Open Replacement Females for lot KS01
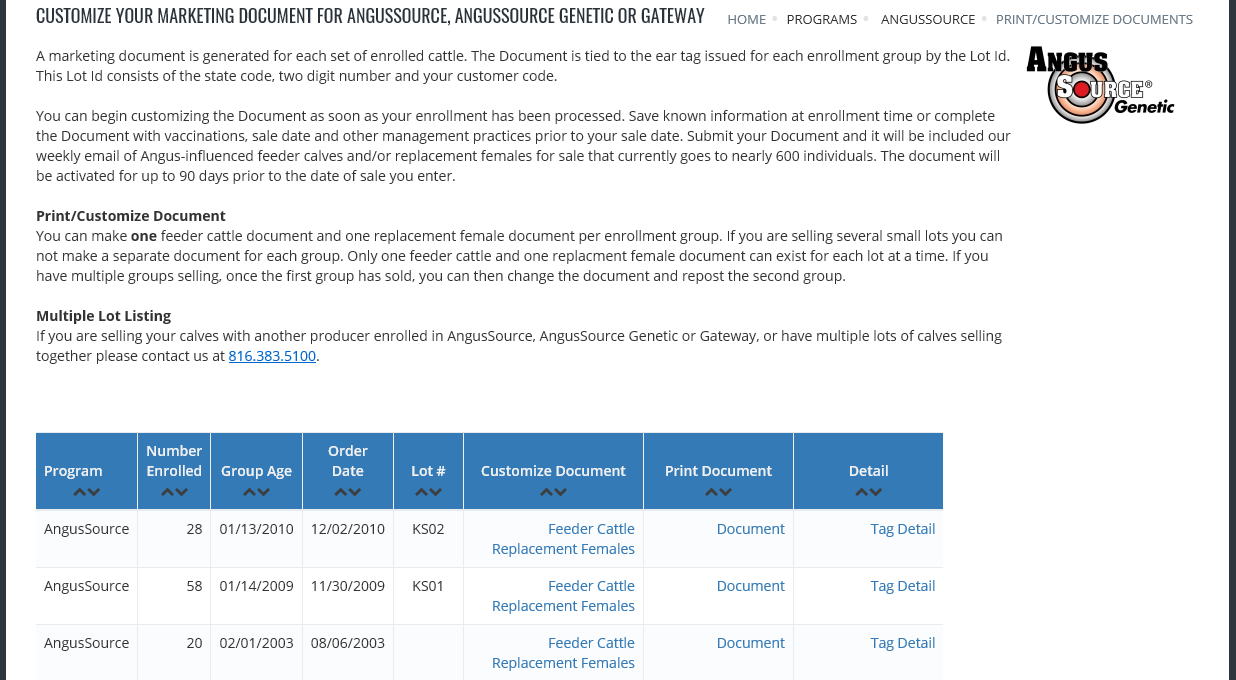Screen dimensions: 1236x680 563,606
